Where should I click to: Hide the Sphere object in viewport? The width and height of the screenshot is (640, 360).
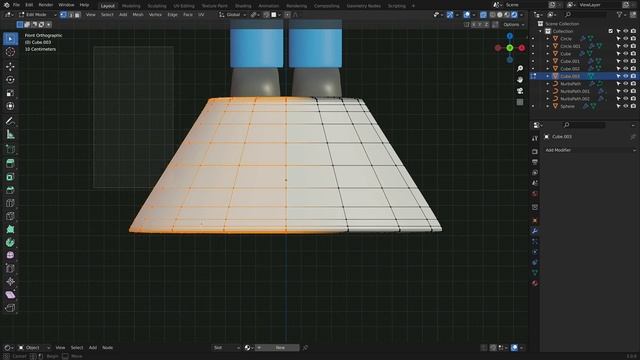tap(625, 106)
